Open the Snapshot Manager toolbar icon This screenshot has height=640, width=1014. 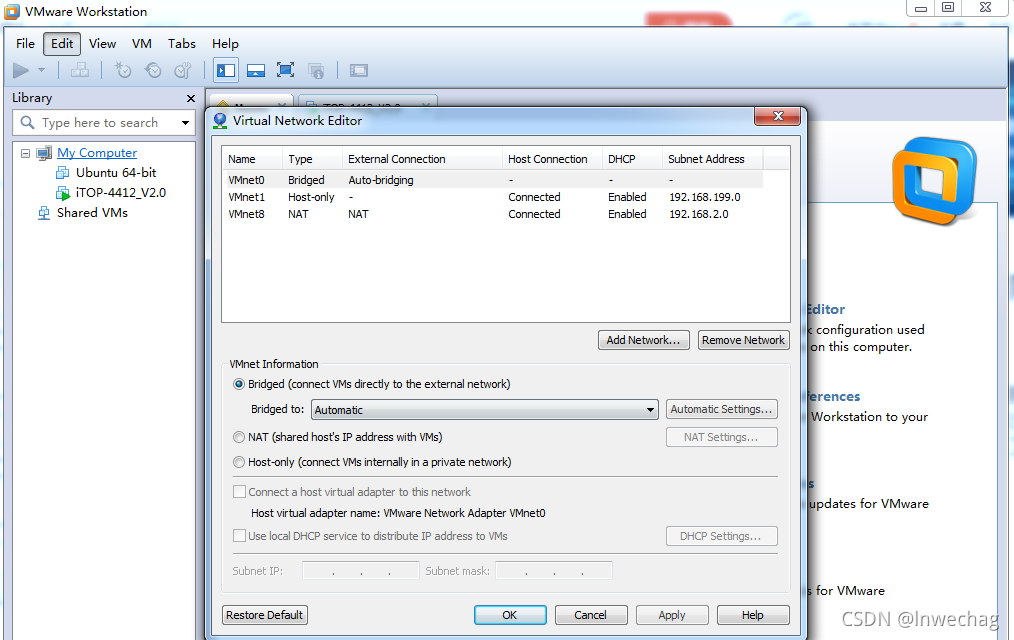coord(183,70)
